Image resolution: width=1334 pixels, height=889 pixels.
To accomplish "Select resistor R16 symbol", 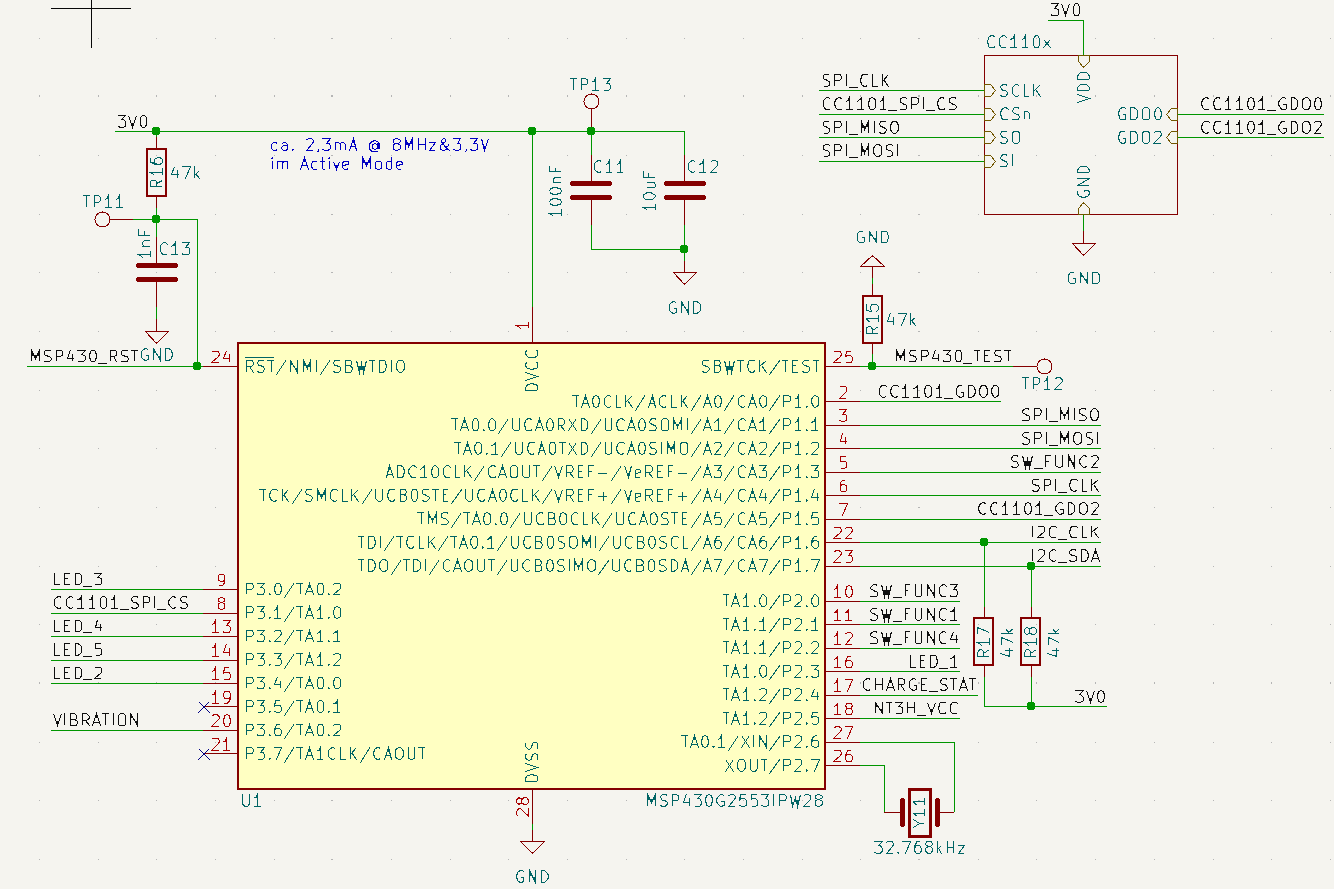I will pyautogui.click(x=156, y=172).
